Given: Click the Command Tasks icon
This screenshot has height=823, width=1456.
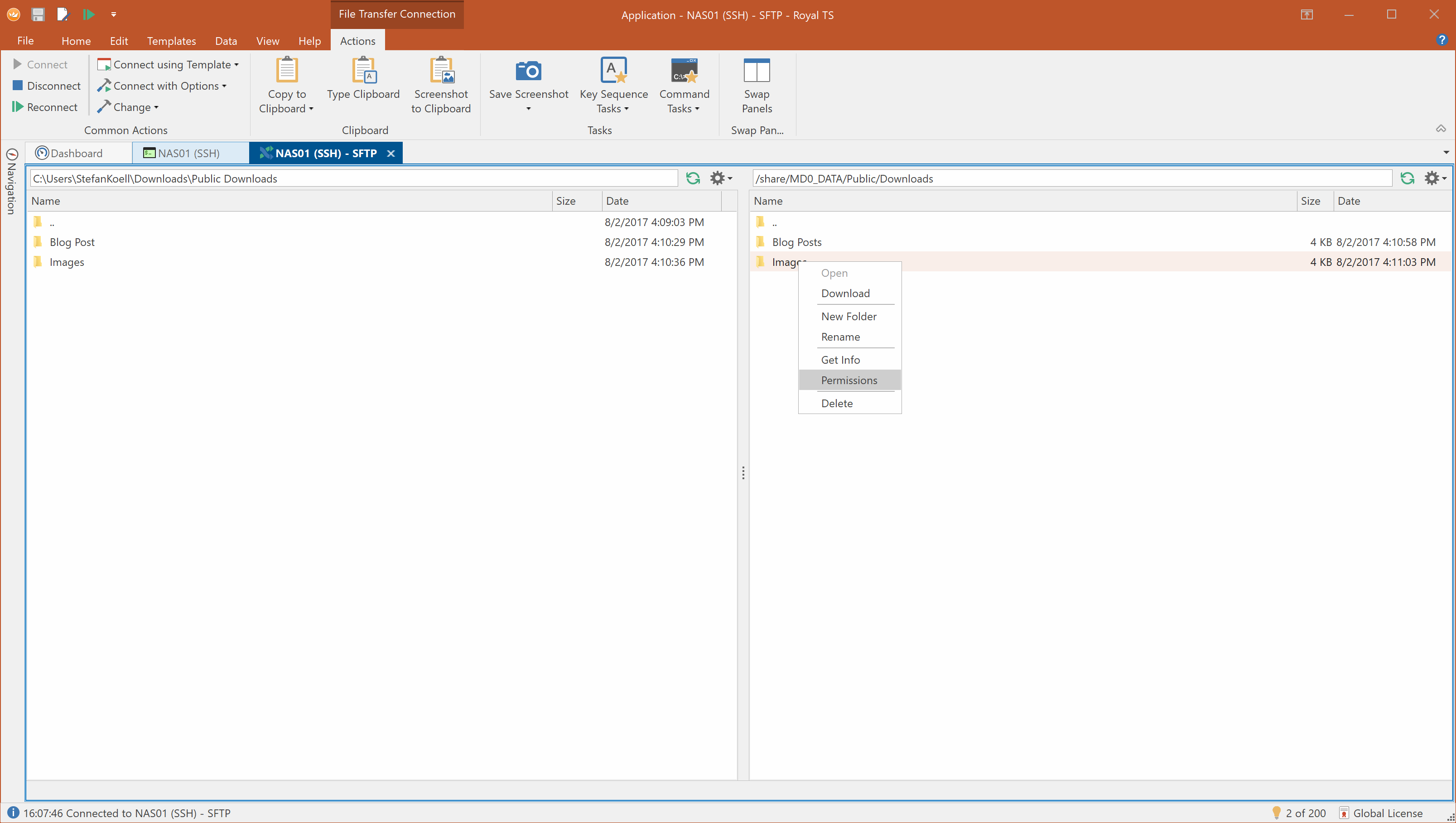Looking at the screenshot, I should (685, 70).
